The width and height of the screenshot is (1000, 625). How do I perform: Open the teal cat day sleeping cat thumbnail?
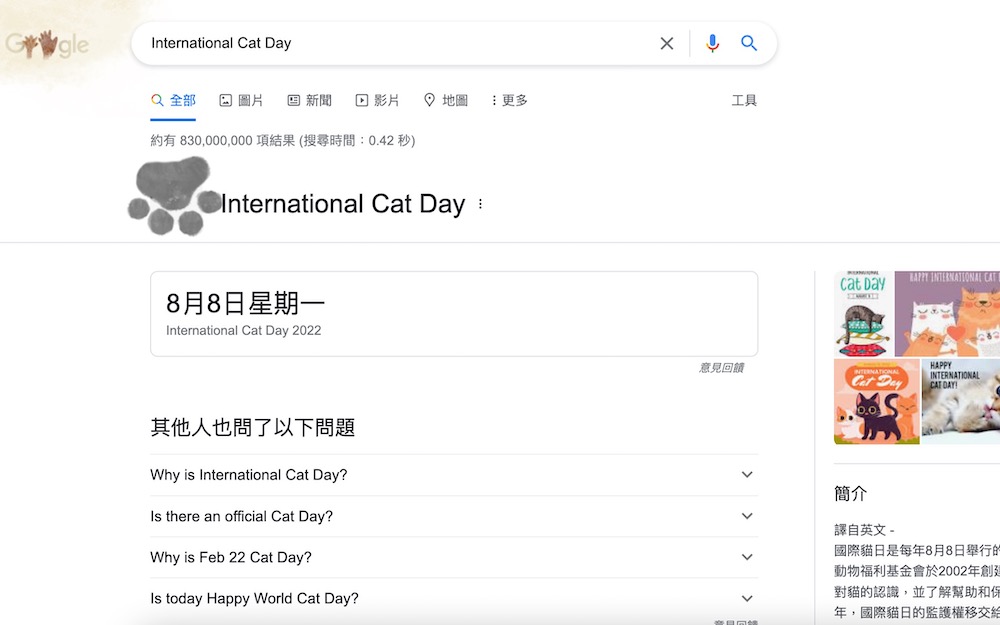(x=864, y=314)
